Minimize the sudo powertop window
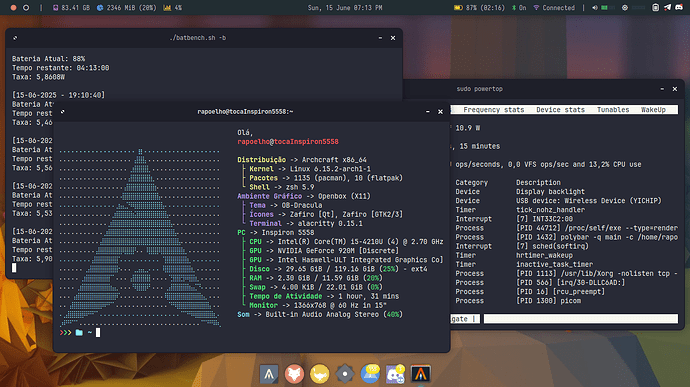The height and width of the screenshot is (387, 690). click(x=662, y=89)
